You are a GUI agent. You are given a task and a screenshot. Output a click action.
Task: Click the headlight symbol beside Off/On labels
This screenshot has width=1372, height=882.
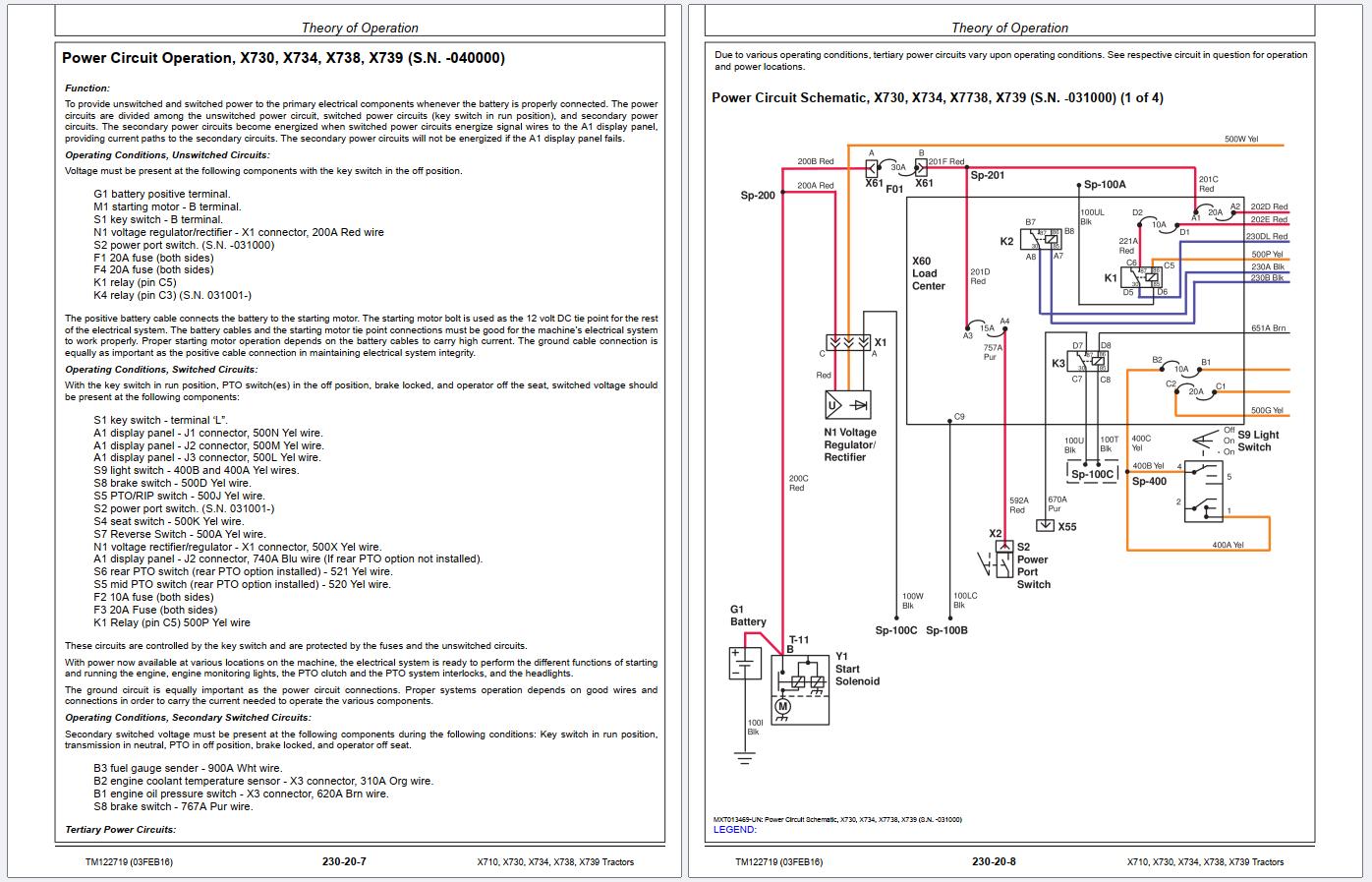click(1203, 441)
